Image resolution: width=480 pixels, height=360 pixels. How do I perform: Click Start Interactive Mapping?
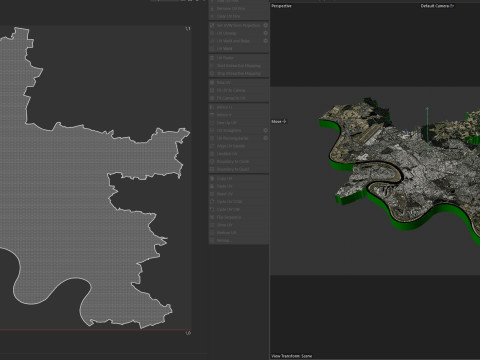coord(238,66)
